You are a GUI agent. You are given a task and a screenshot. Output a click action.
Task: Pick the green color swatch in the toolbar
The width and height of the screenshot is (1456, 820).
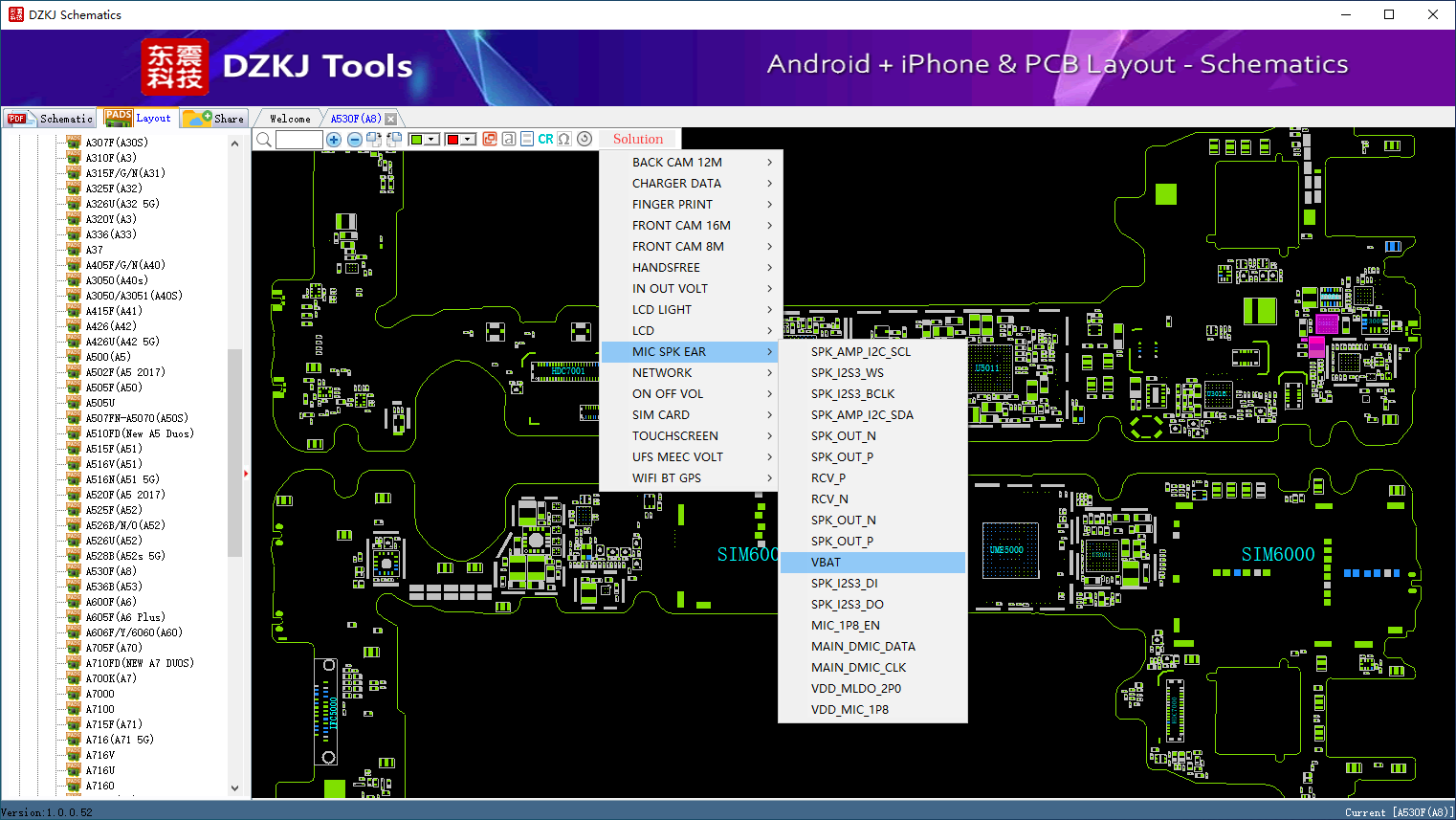(416, 140)
